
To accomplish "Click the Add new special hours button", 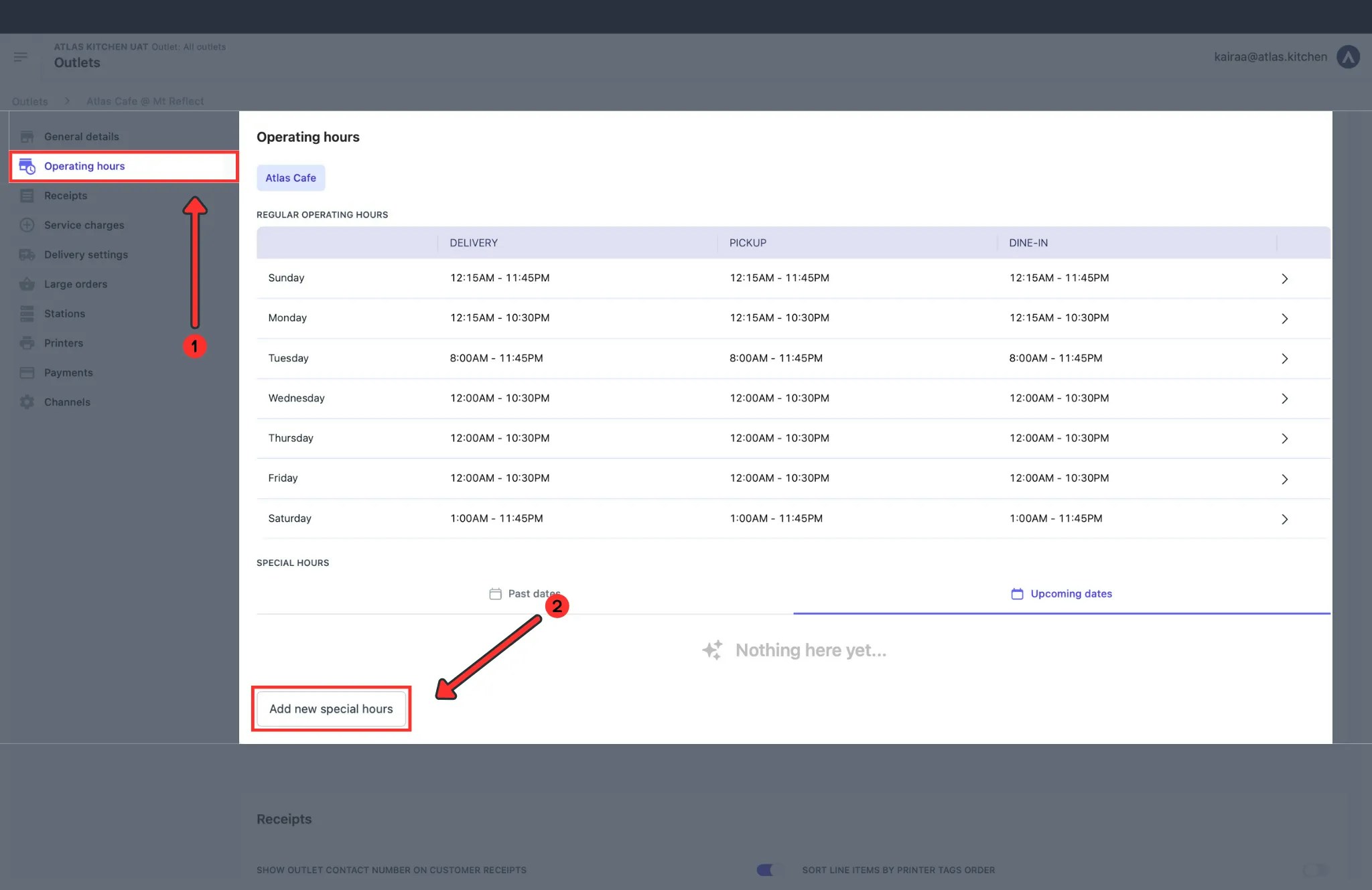I will [x=331, y=708].
